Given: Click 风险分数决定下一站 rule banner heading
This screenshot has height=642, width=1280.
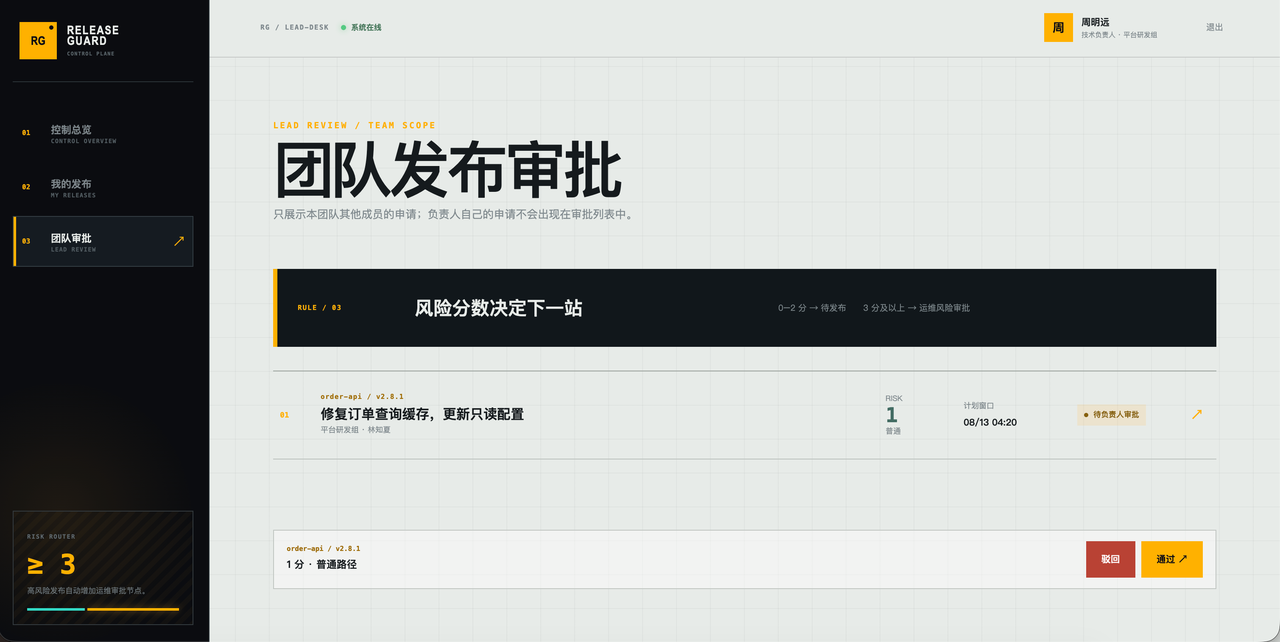Looking at the screenshot, I should [x=499, y=308].
